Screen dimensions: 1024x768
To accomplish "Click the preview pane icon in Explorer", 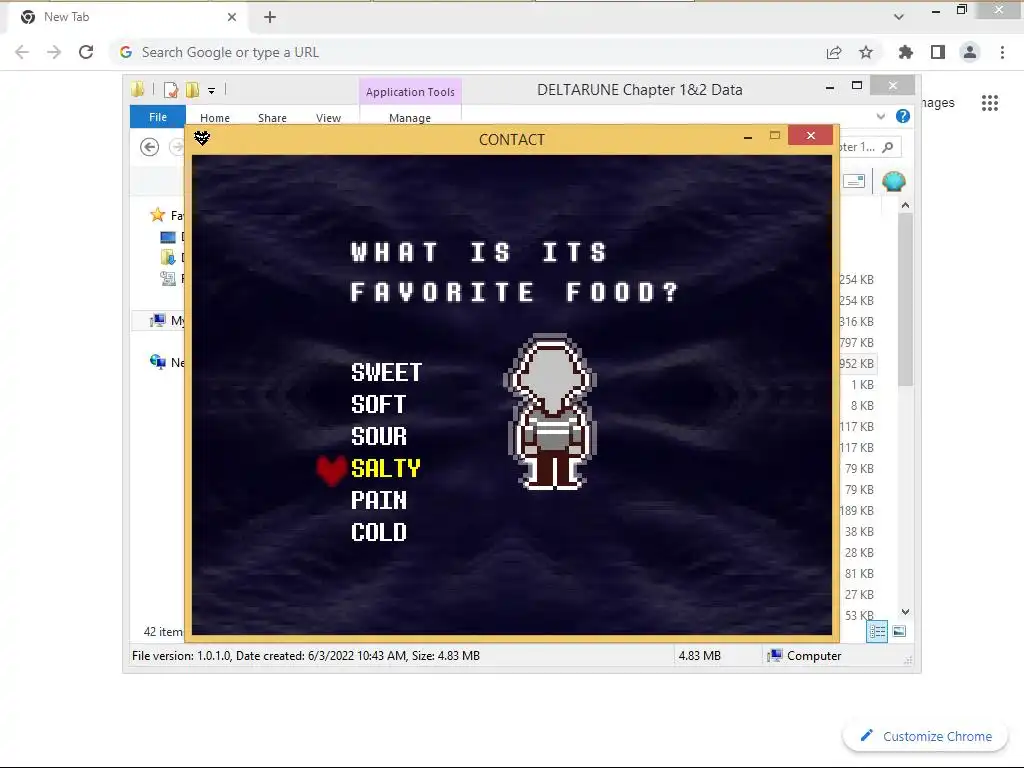I will click(854, 181).
